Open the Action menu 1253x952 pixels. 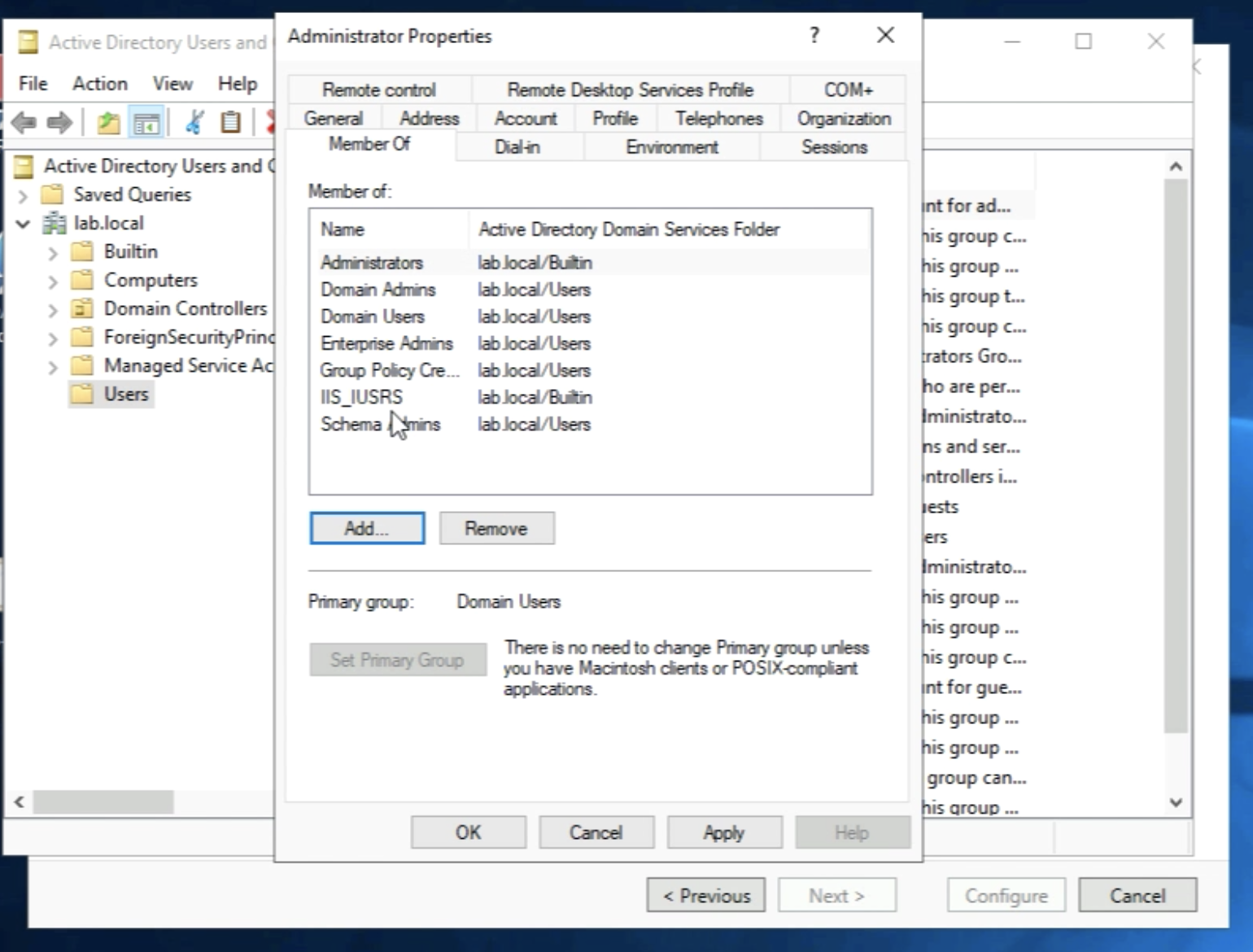pos(100,84)
